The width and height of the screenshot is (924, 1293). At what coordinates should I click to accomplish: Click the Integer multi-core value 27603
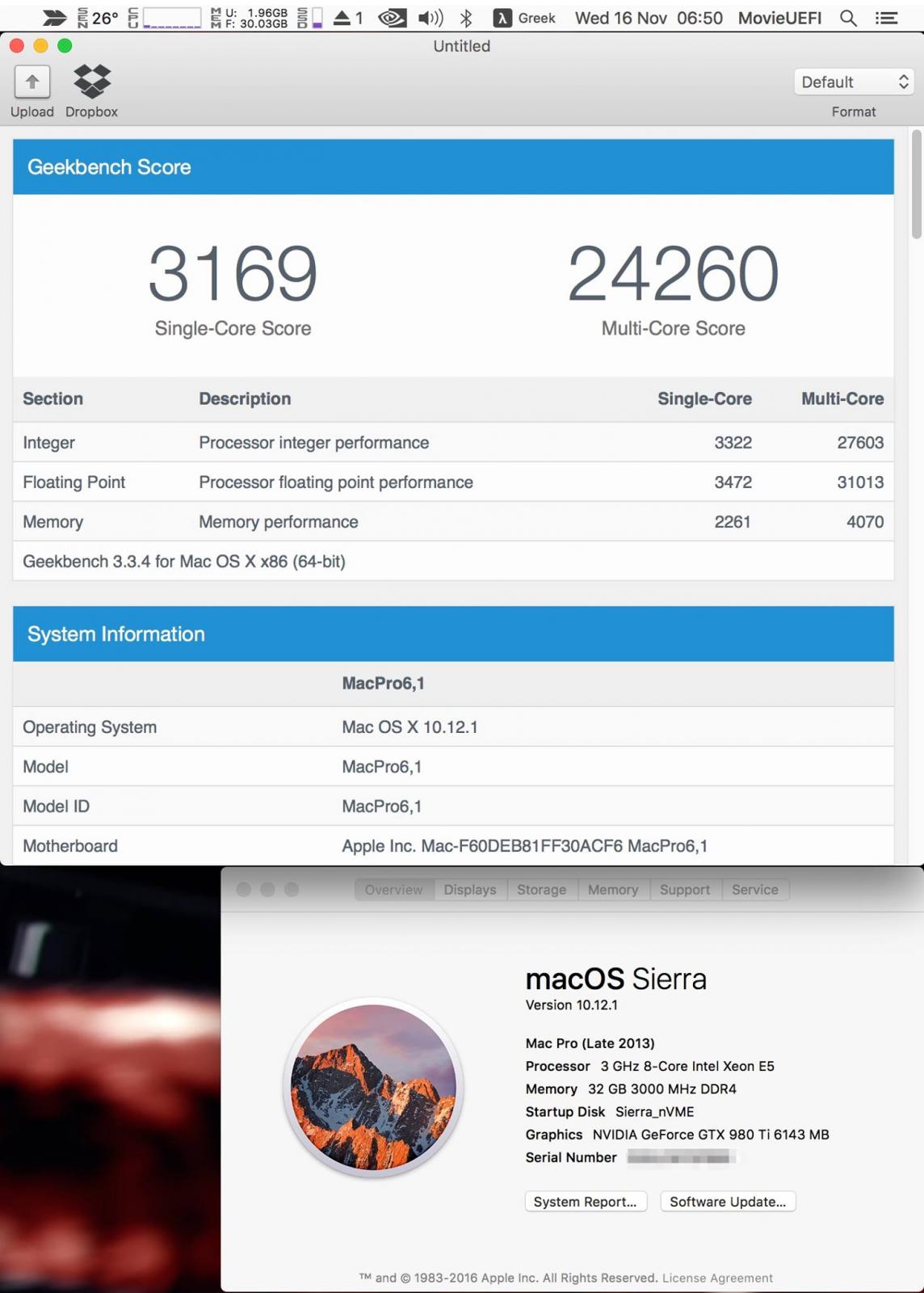pos(860,443)
